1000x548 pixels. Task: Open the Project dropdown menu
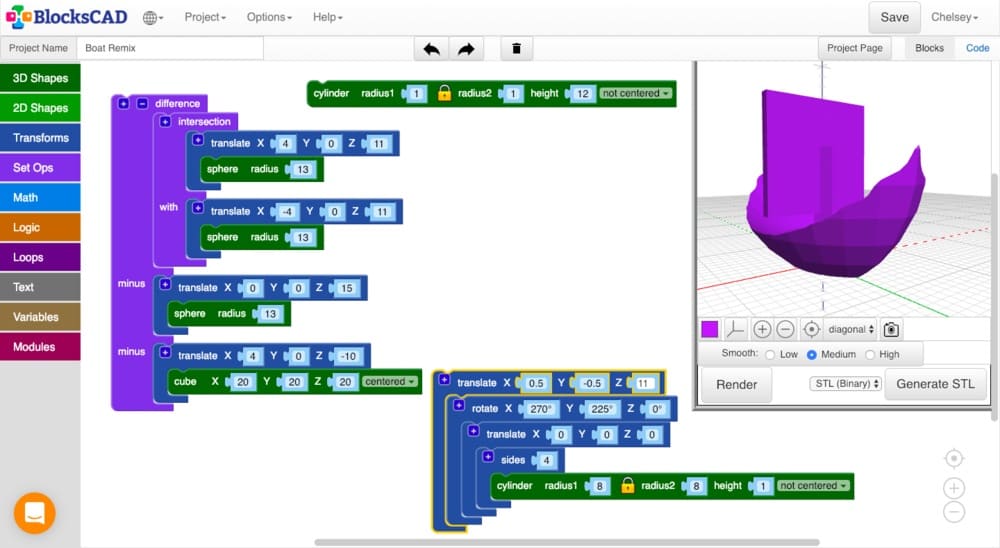[x=205, y=17]
